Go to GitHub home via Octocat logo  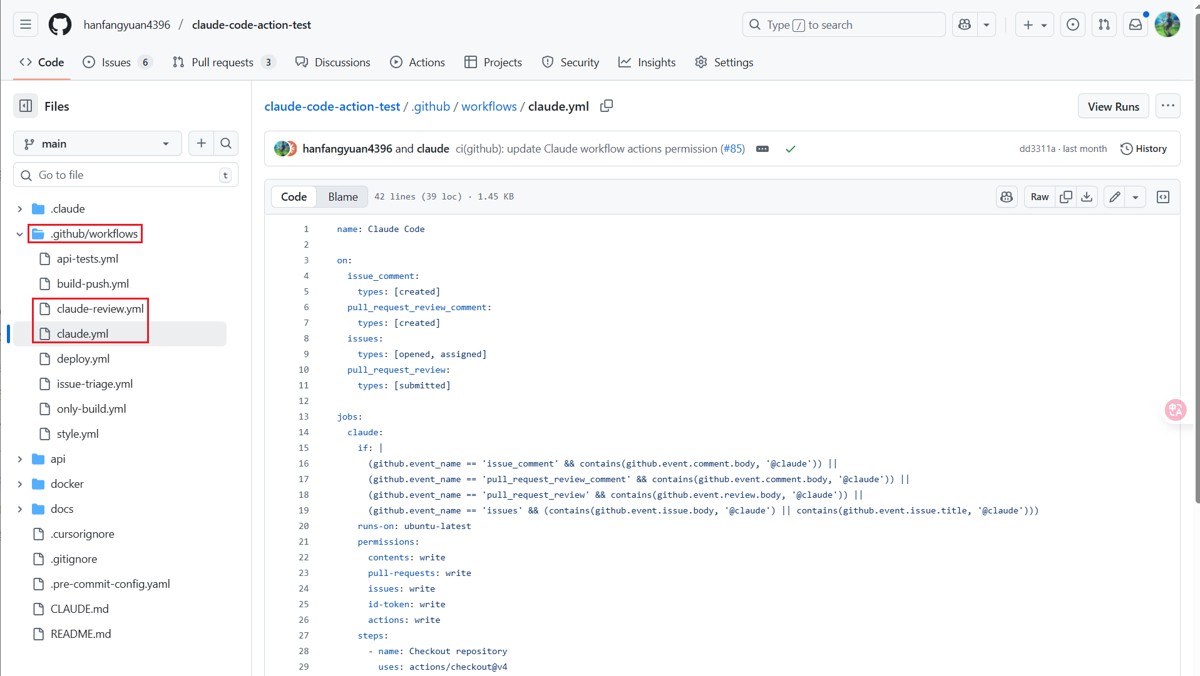click(x=60, y=24)
